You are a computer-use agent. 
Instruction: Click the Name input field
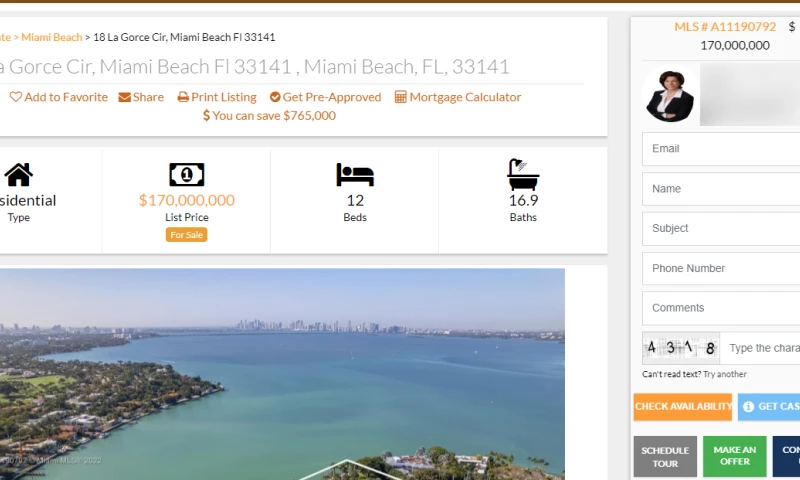pos(721,189)
